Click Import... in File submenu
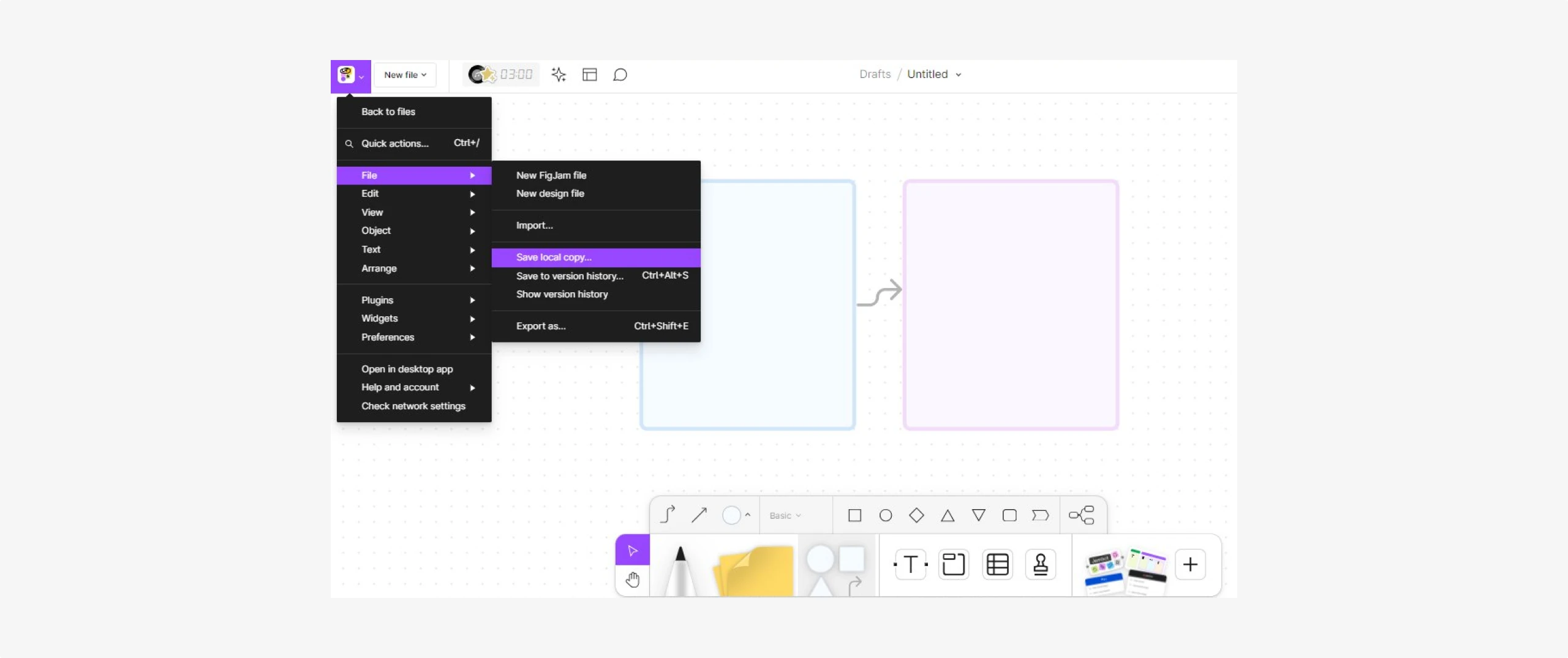 [x=596, y=225]
